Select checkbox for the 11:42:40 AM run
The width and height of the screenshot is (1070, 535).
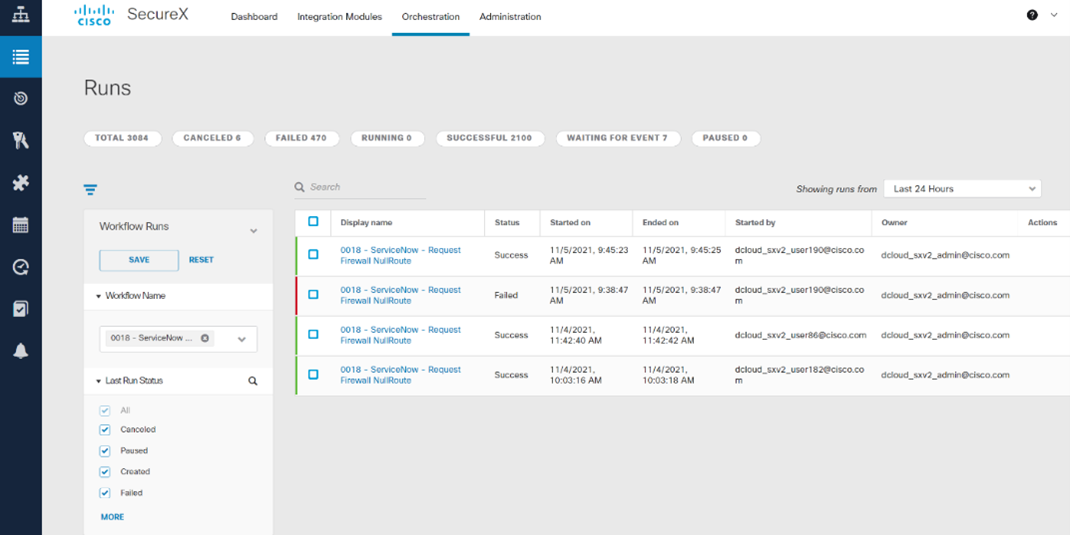pyautogui.click(x=313, y=334)
